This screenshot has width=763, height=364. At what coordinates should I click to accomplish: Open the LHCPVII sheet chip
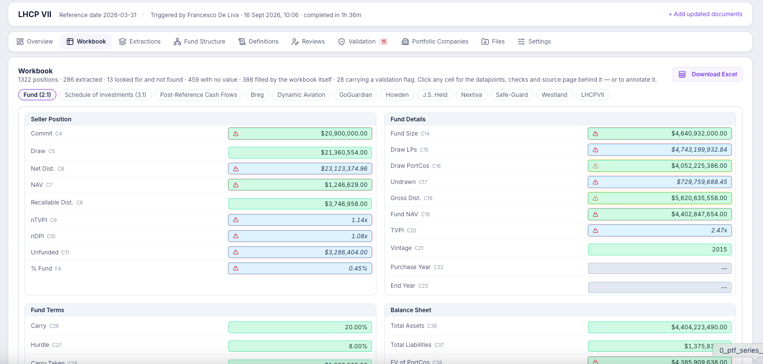(592, 95)
